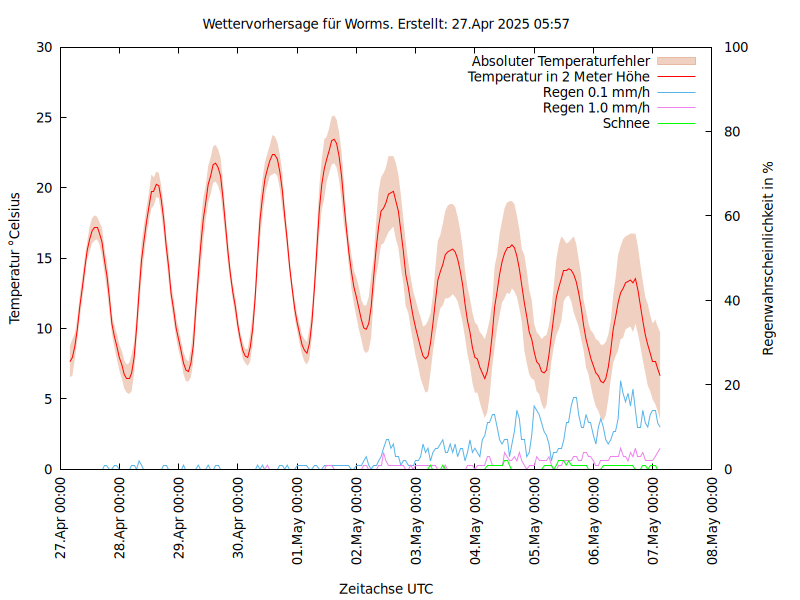This screenshot has width=800, height=600.
Task: Click the 0 value on temperature axis
Action: [49, 469]
